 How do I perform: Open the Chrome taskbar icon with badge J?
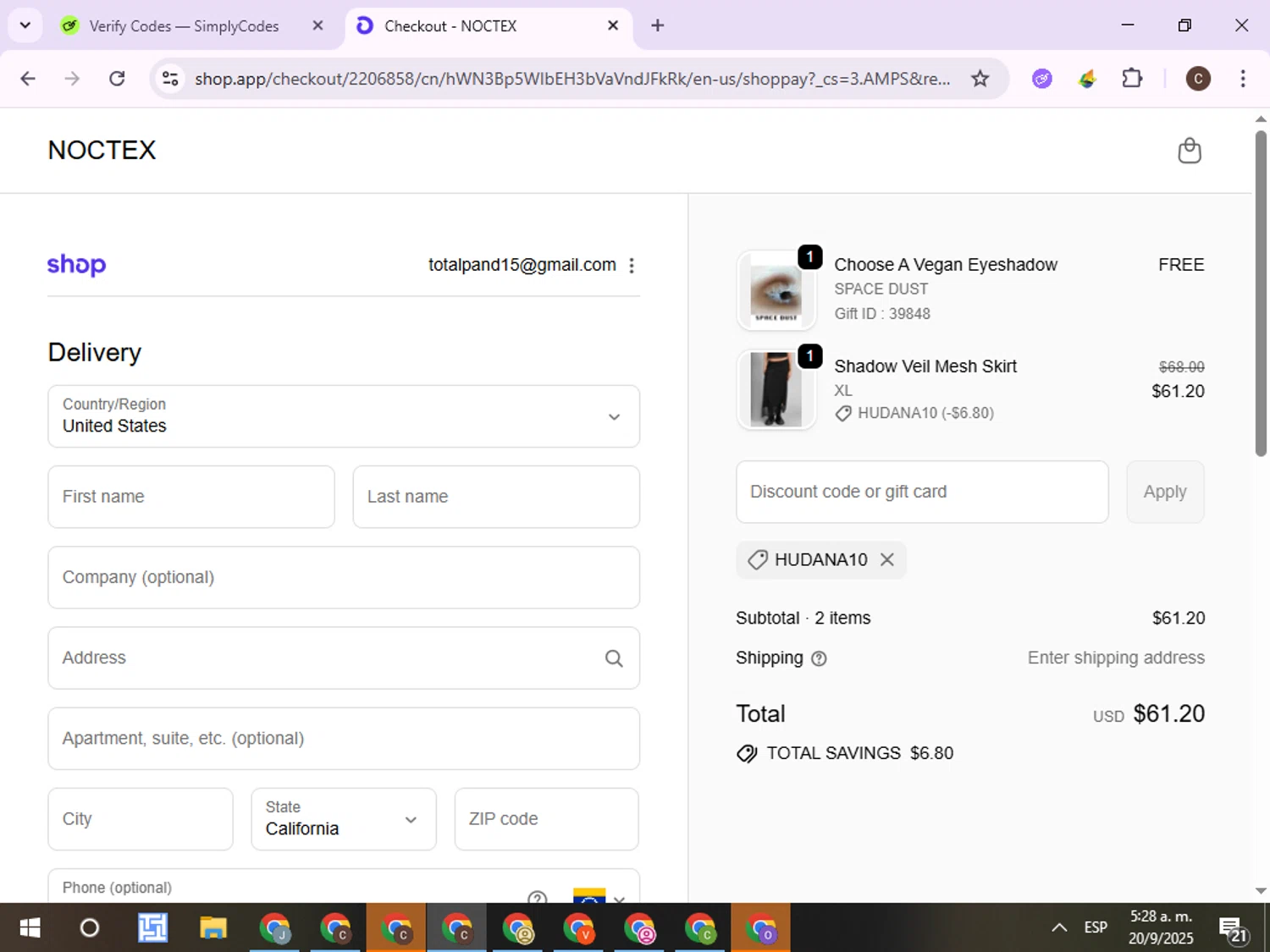274,927
